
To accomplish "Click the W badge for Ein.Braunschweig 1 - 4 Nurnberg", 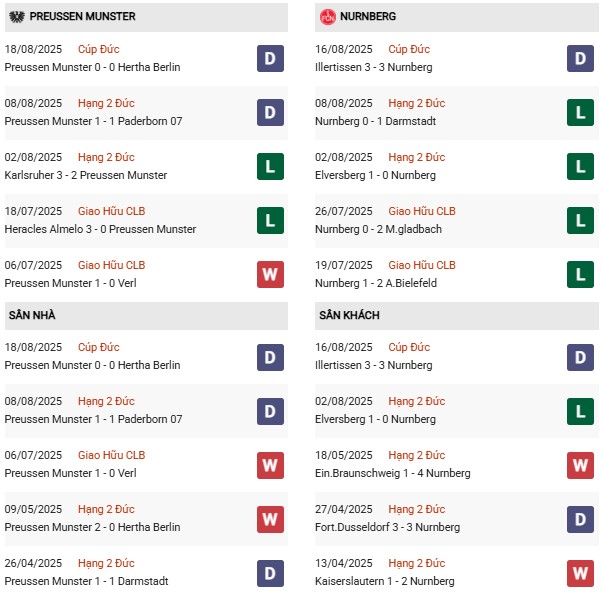I will 580,465.
